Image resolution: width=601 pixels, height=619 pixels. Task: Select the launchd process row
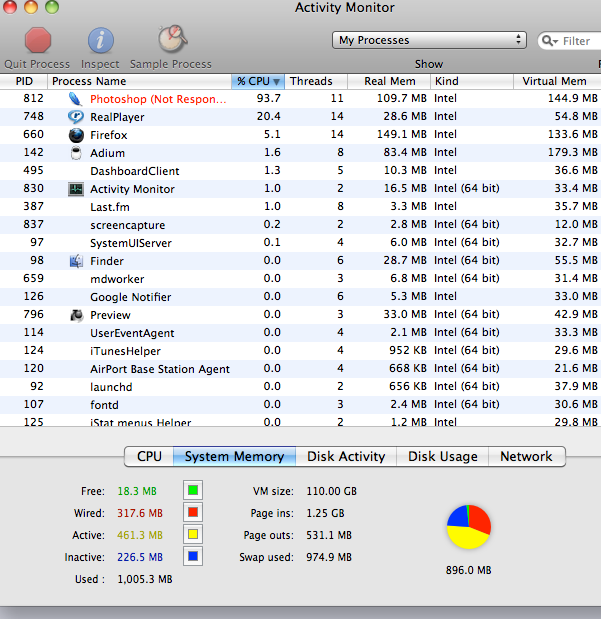click(x=300, y=387)
